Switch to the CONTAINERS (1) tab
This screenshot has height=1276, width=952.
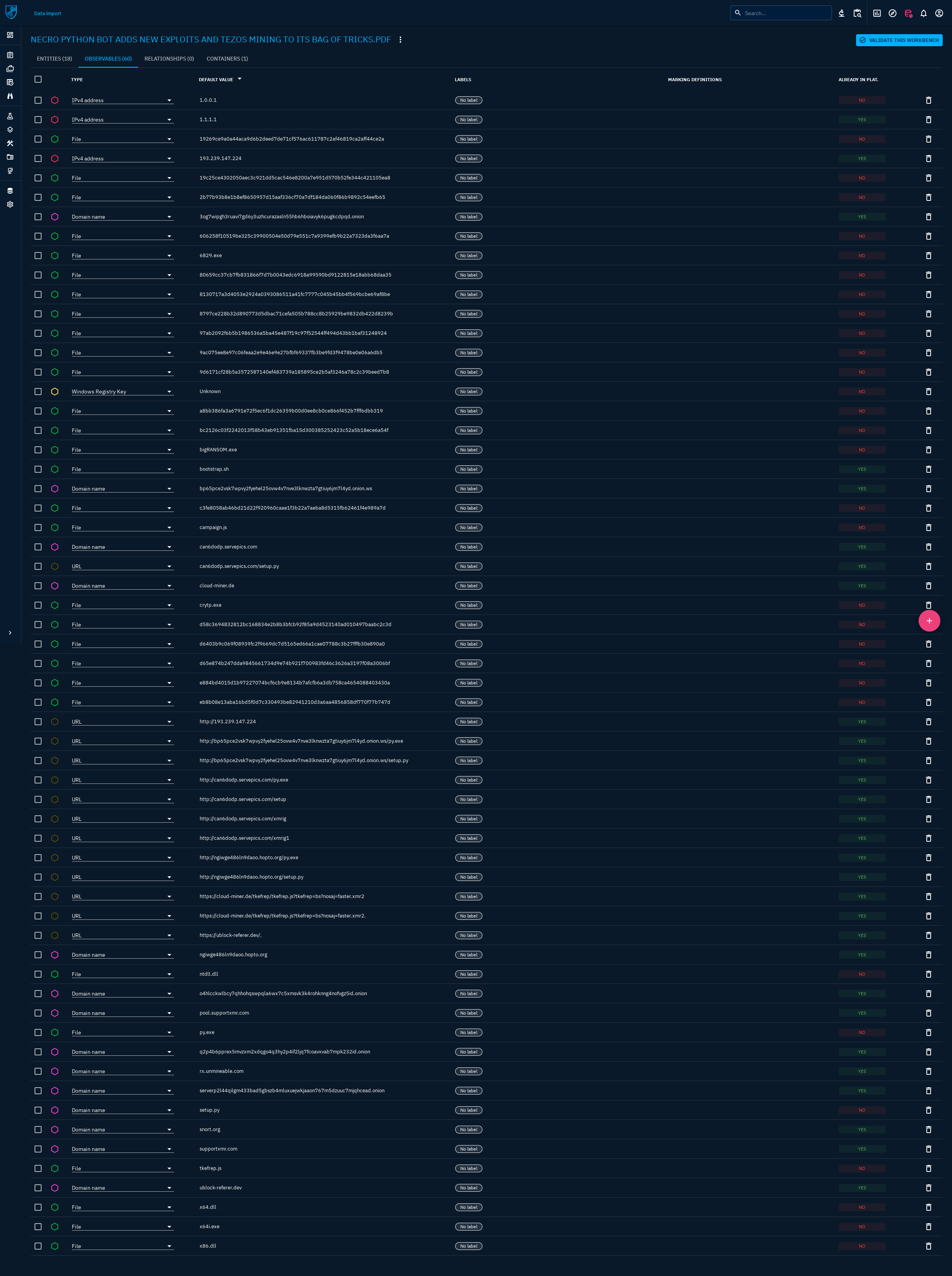[x=226, y=58]
